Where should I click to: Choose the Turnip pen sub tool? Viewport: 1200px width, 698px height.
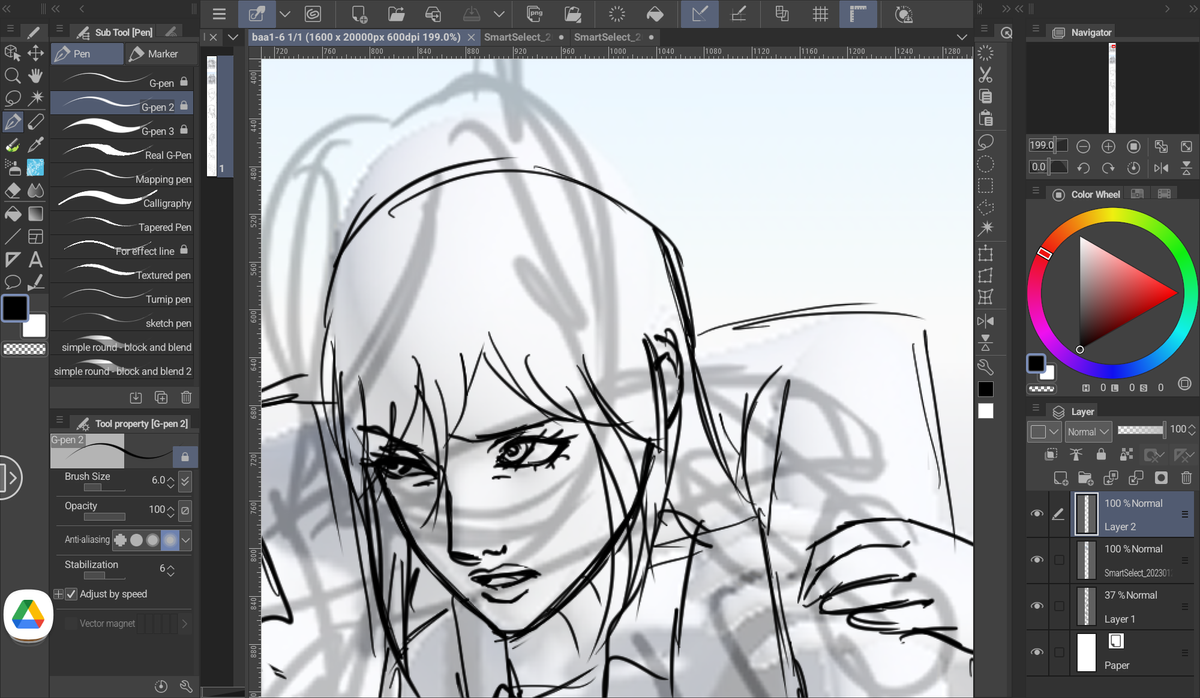121,299
